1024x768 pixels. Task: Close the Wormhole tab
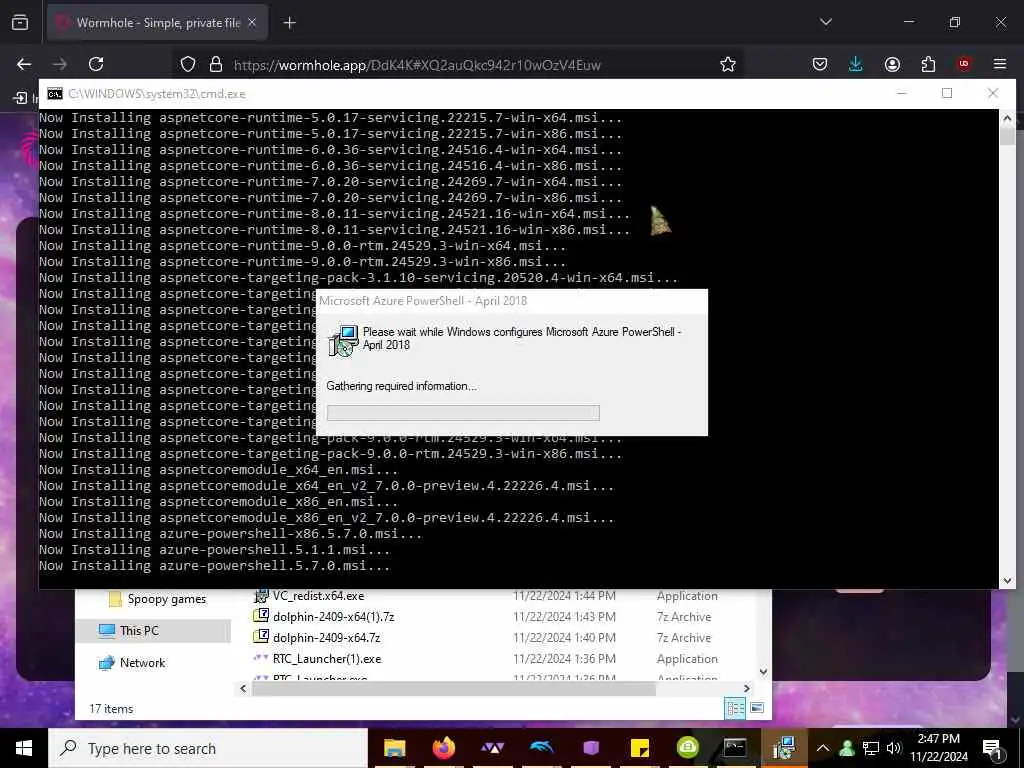click(x=252, y=23)
